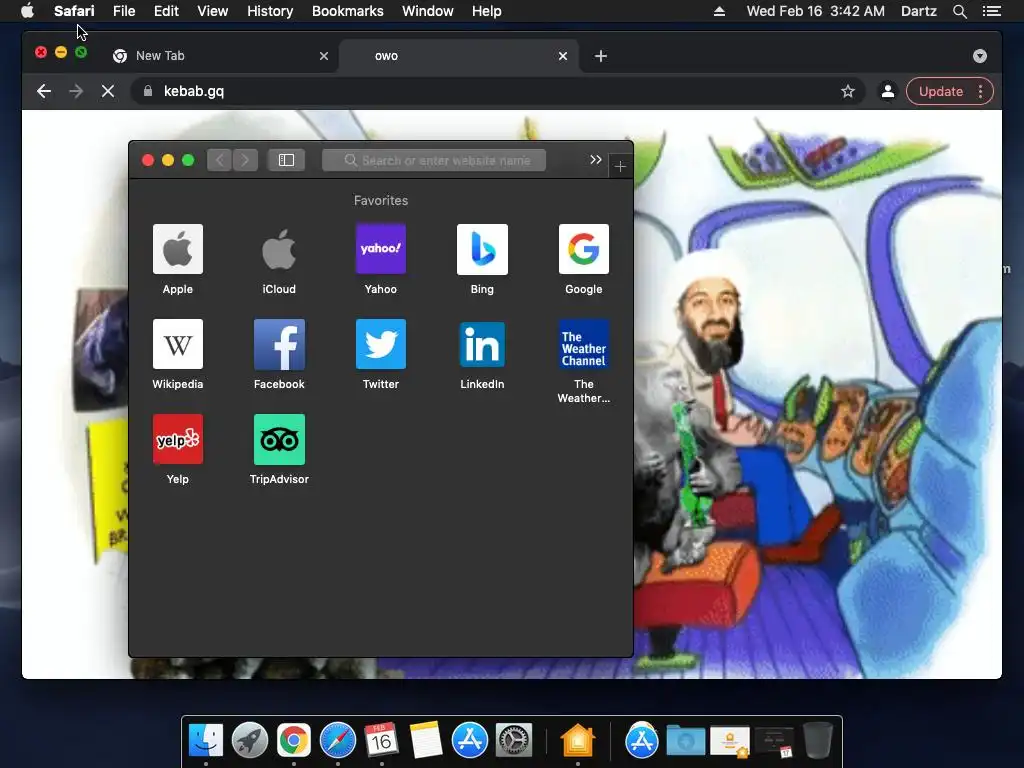Open the Edit menu
Image resolution: width=1024 pixels, height=768 pixels.
pos(166,11)
